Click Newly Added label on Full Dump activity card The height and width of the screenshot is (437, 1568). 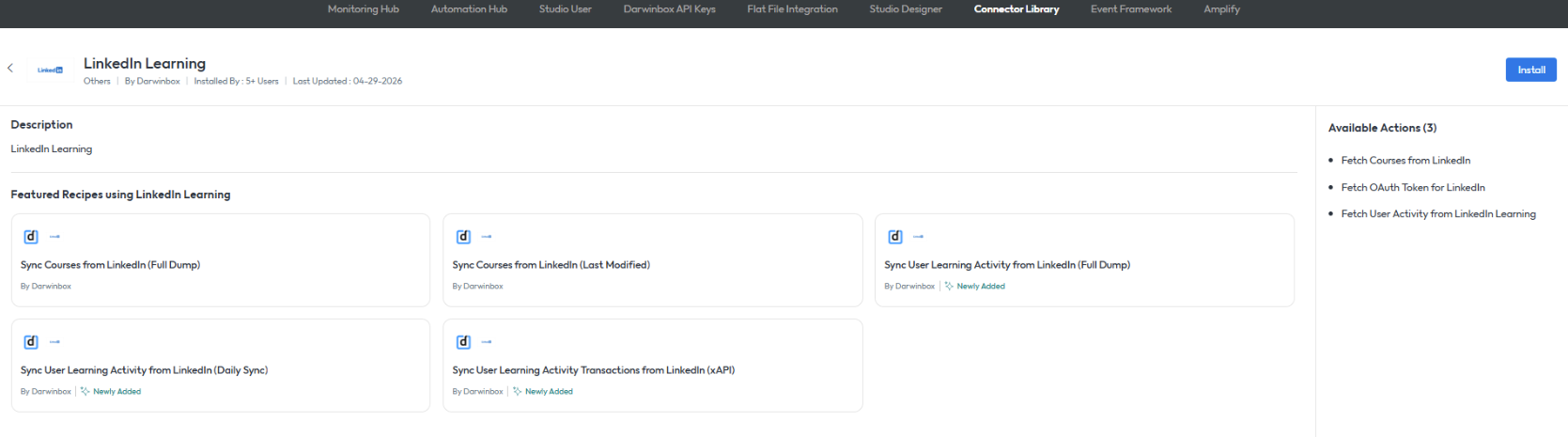(x=981, y=287)
